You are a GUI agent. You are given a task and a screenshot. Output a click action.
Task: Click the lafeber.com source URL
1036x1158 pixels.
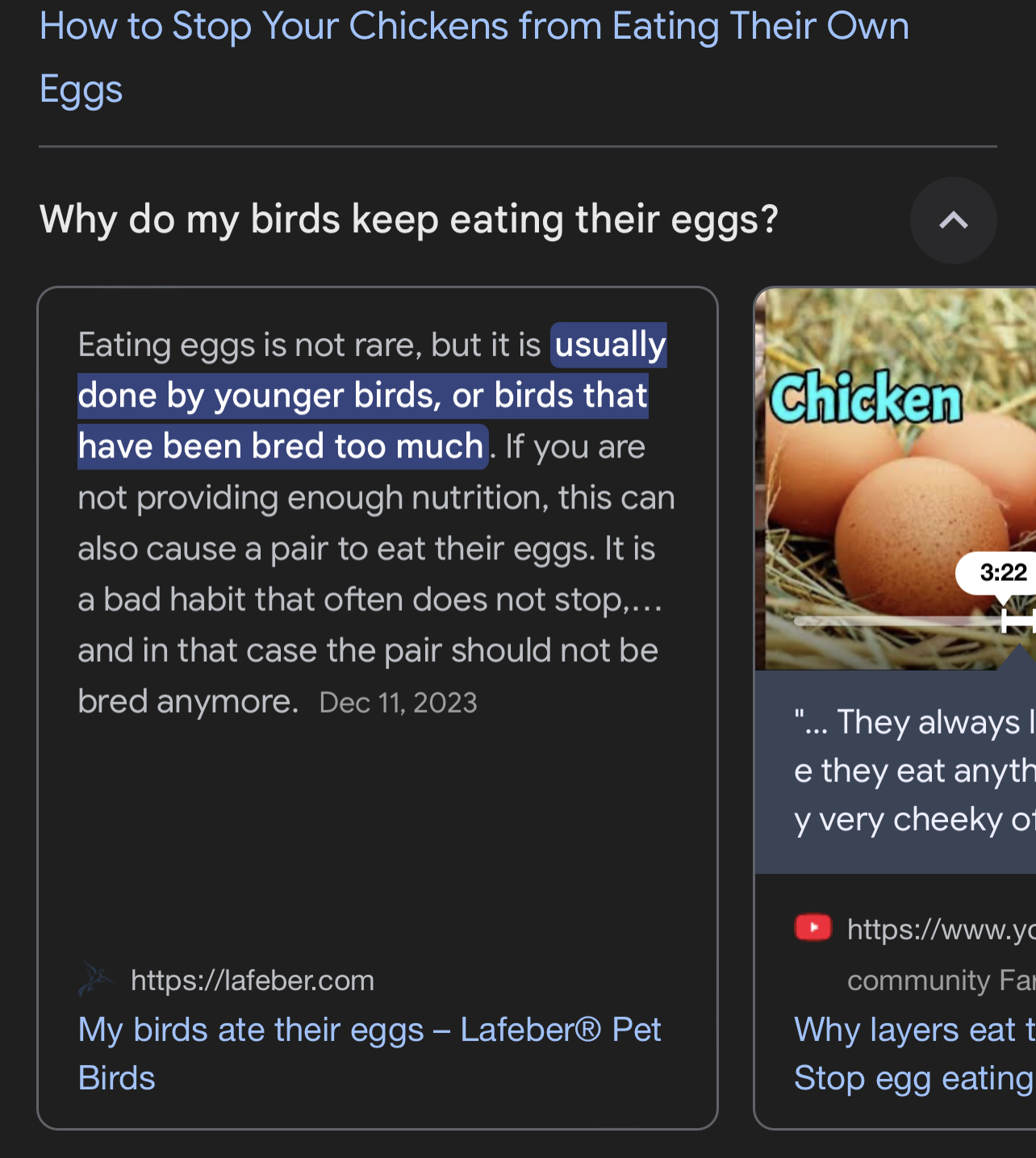(x=253, y=980)
